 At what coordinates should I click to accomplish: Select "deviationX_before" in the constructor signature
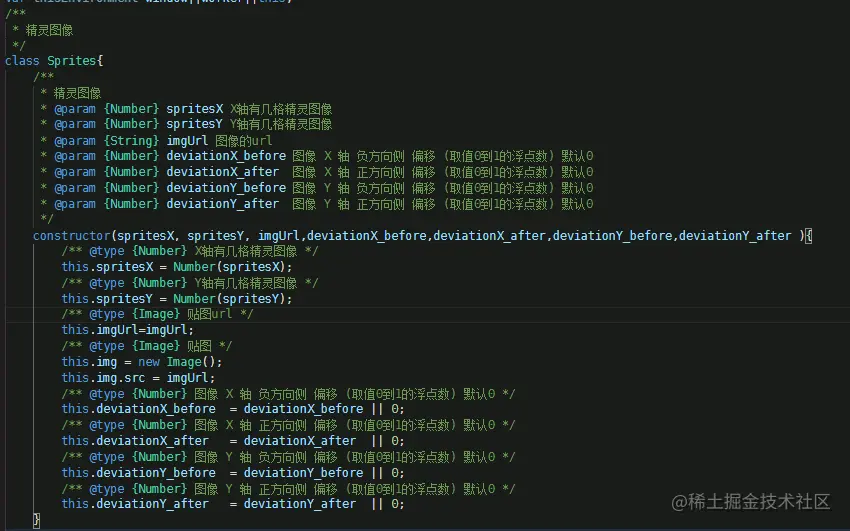tap(367, 236)
